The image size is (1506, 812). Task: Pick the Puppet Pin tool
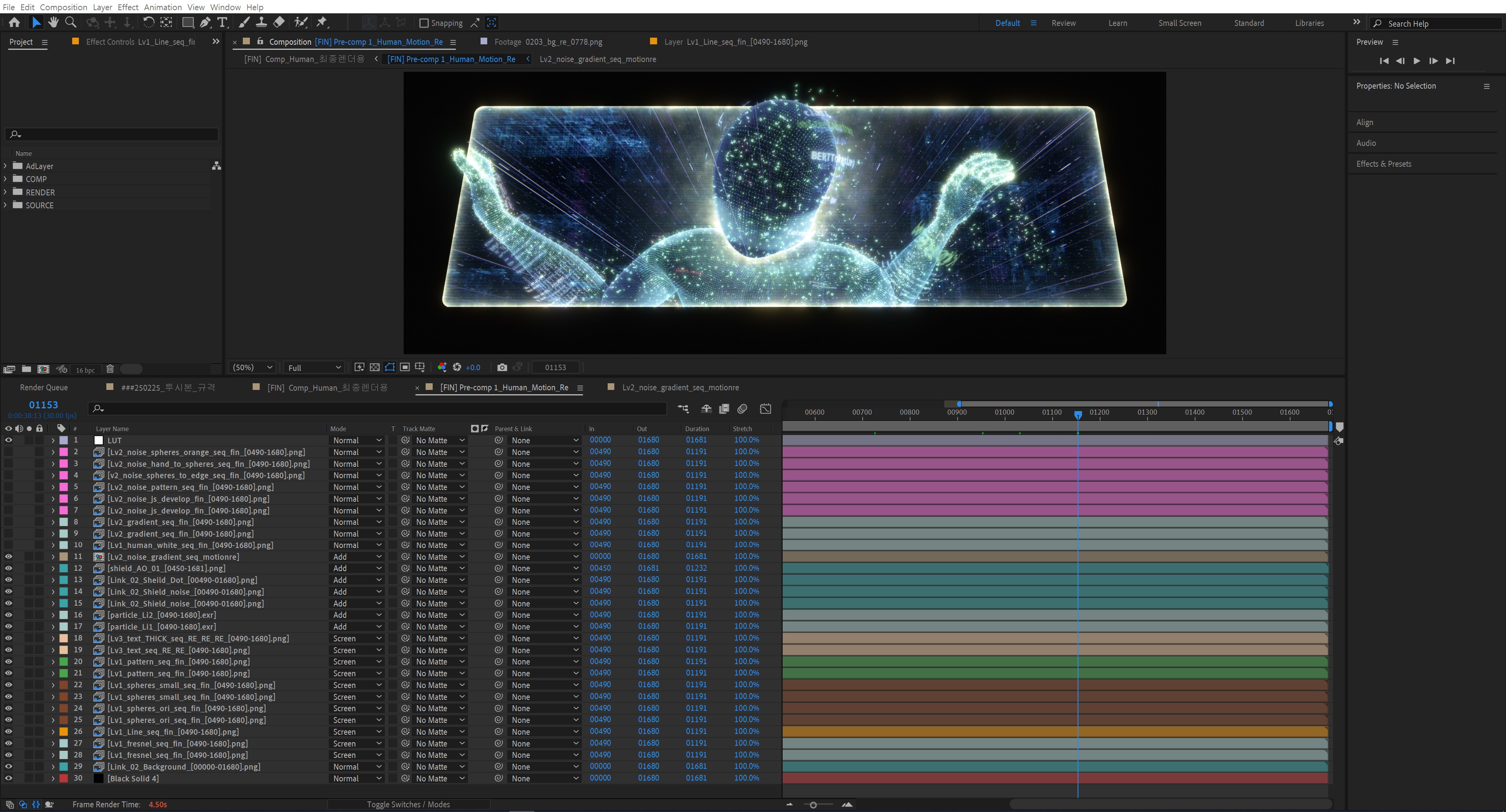(322, 22)
